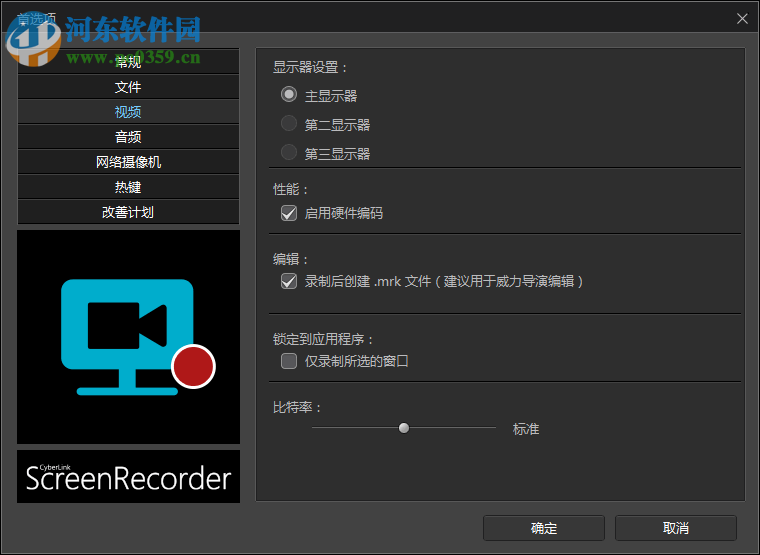Click the 标准 bitrate value label
760x555 pixels.
tap(526, 429)
